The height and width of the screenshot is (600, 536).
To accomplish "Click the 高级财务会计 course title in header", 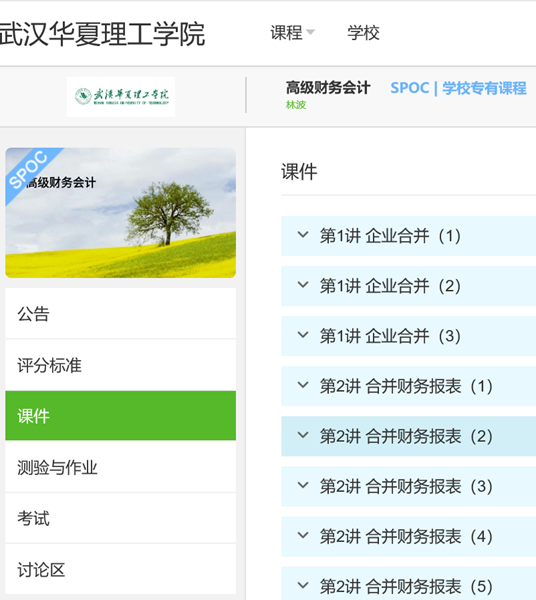I will coord(328,88).
